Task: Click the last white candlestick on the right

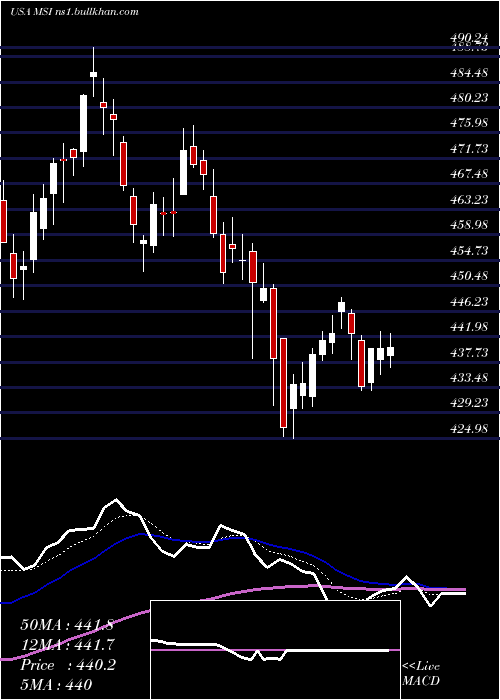Action: tap(391, 351)
